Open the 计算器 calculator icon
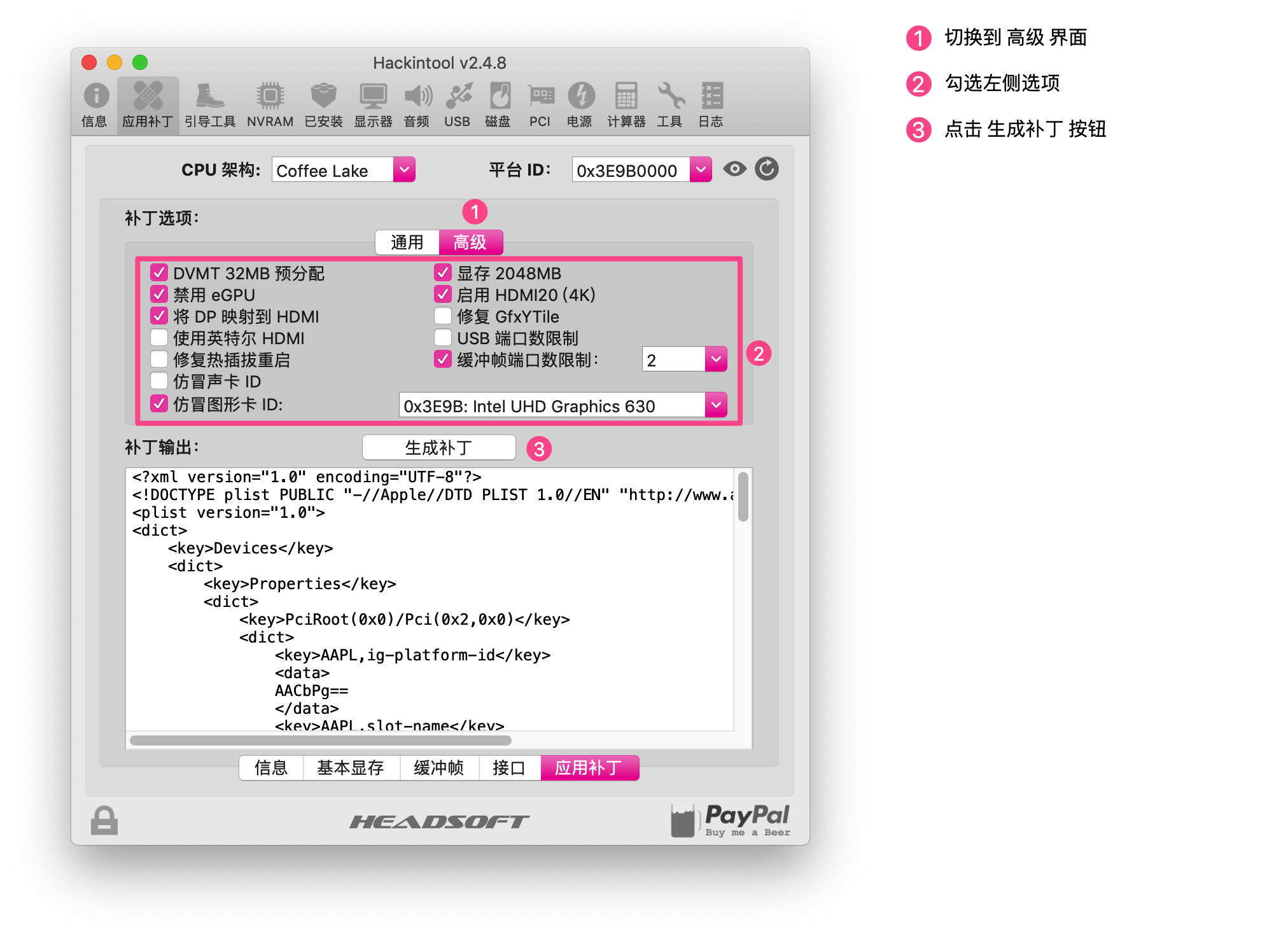Screen dimensions: 1288x939 click(626, 105)
